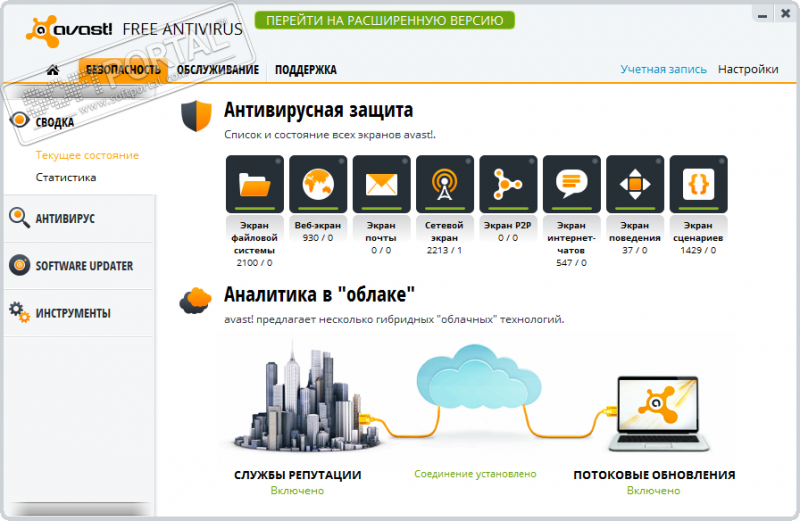
Task: Go to the home screen via house icon
Action: coord(53,69)
